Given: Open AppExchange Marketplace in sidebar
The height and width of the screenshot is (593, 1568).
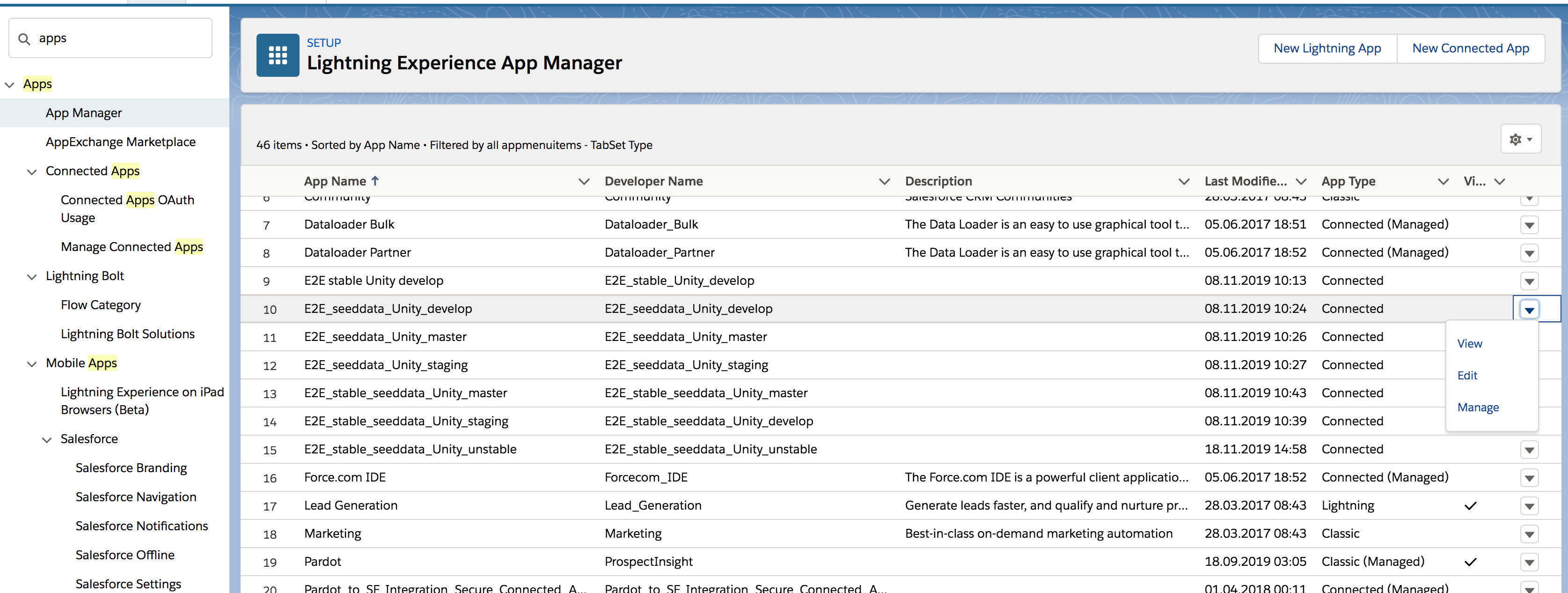Looking at the screenshot, I should [120, 142].
